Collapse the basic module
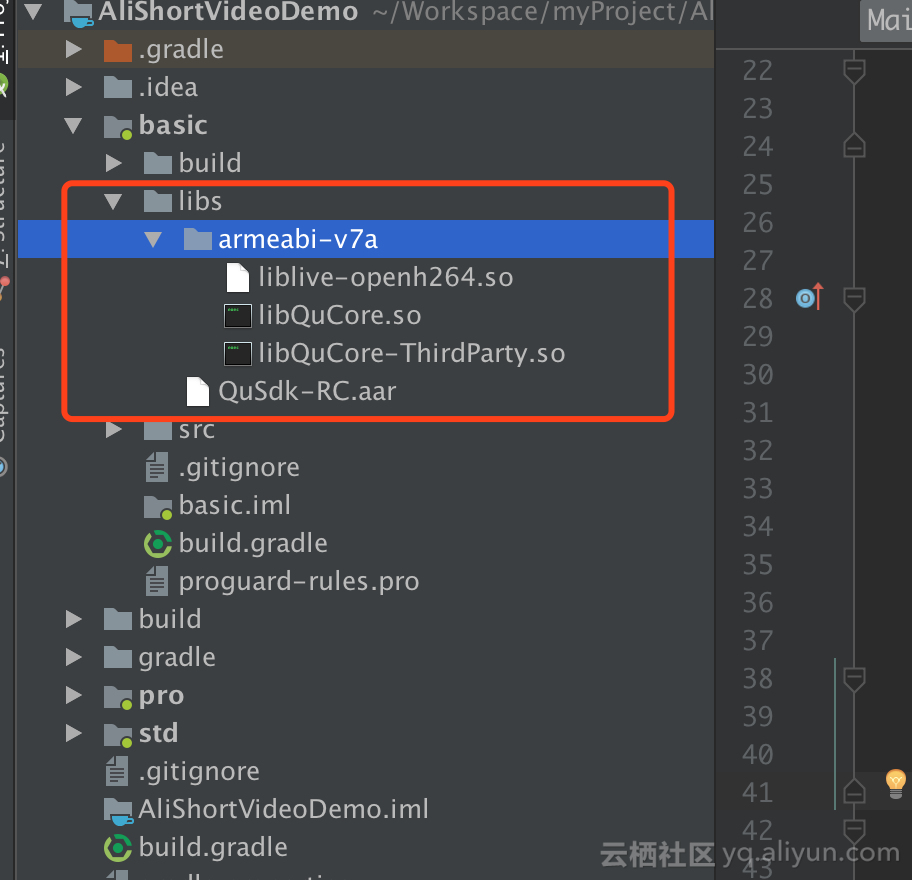The width and height of the screenshot is (912, 880). pos(73,126)
